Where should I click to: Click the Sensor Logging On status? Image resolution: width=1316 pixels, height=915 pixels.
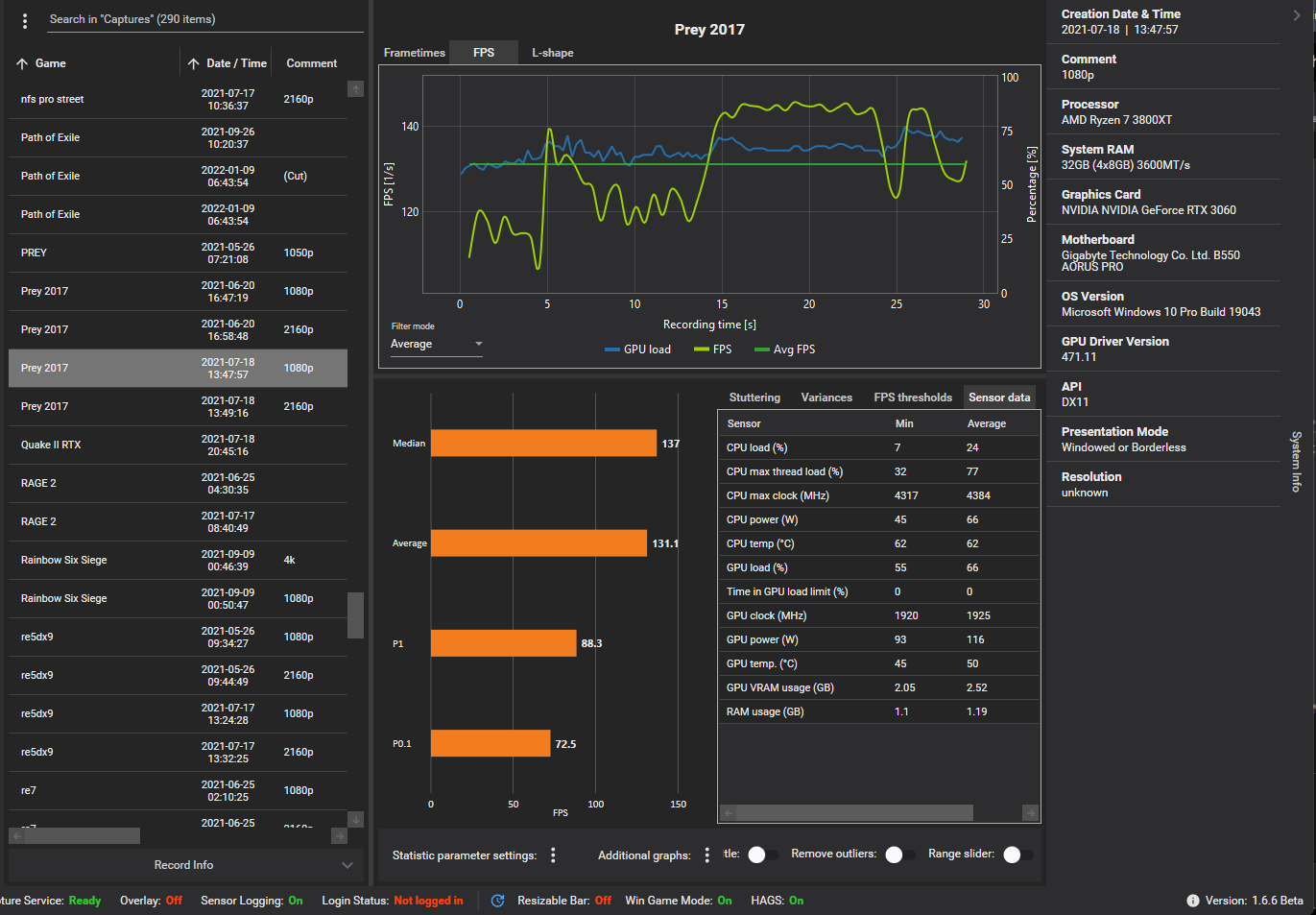[x=296, y=901]
